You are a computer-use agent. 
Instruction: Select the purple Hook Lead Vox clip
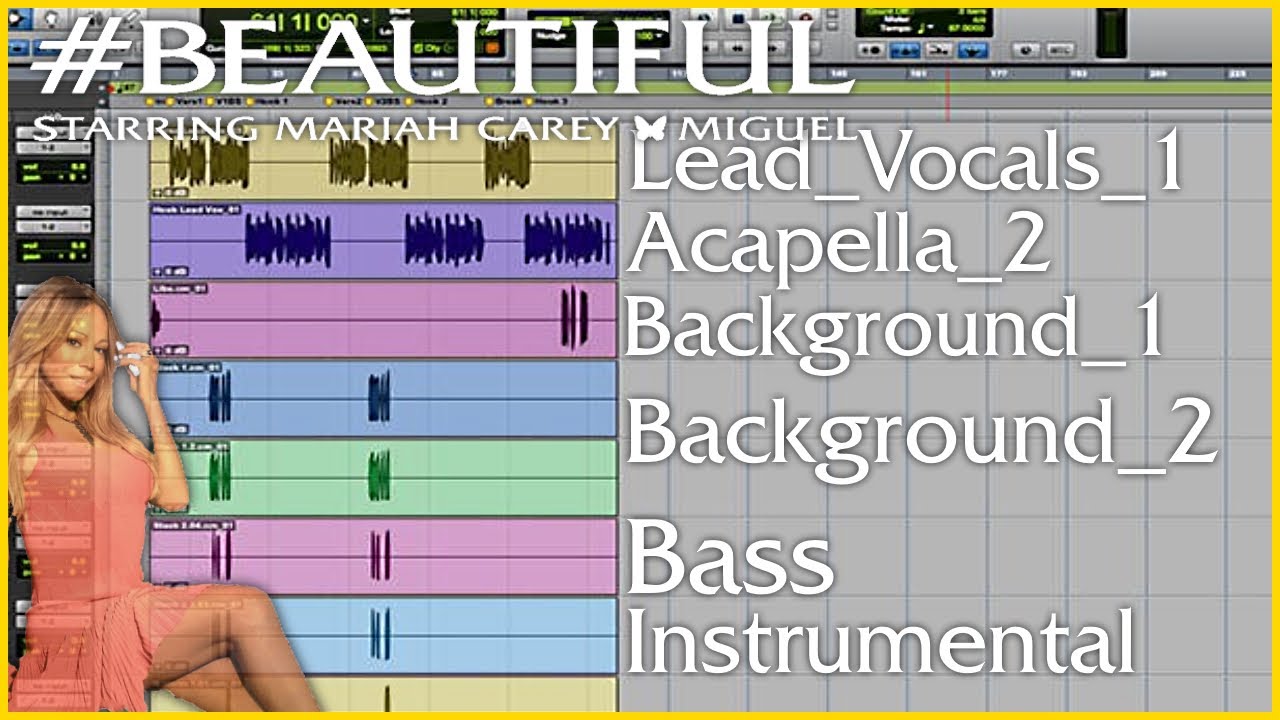[x=383, y=241]
